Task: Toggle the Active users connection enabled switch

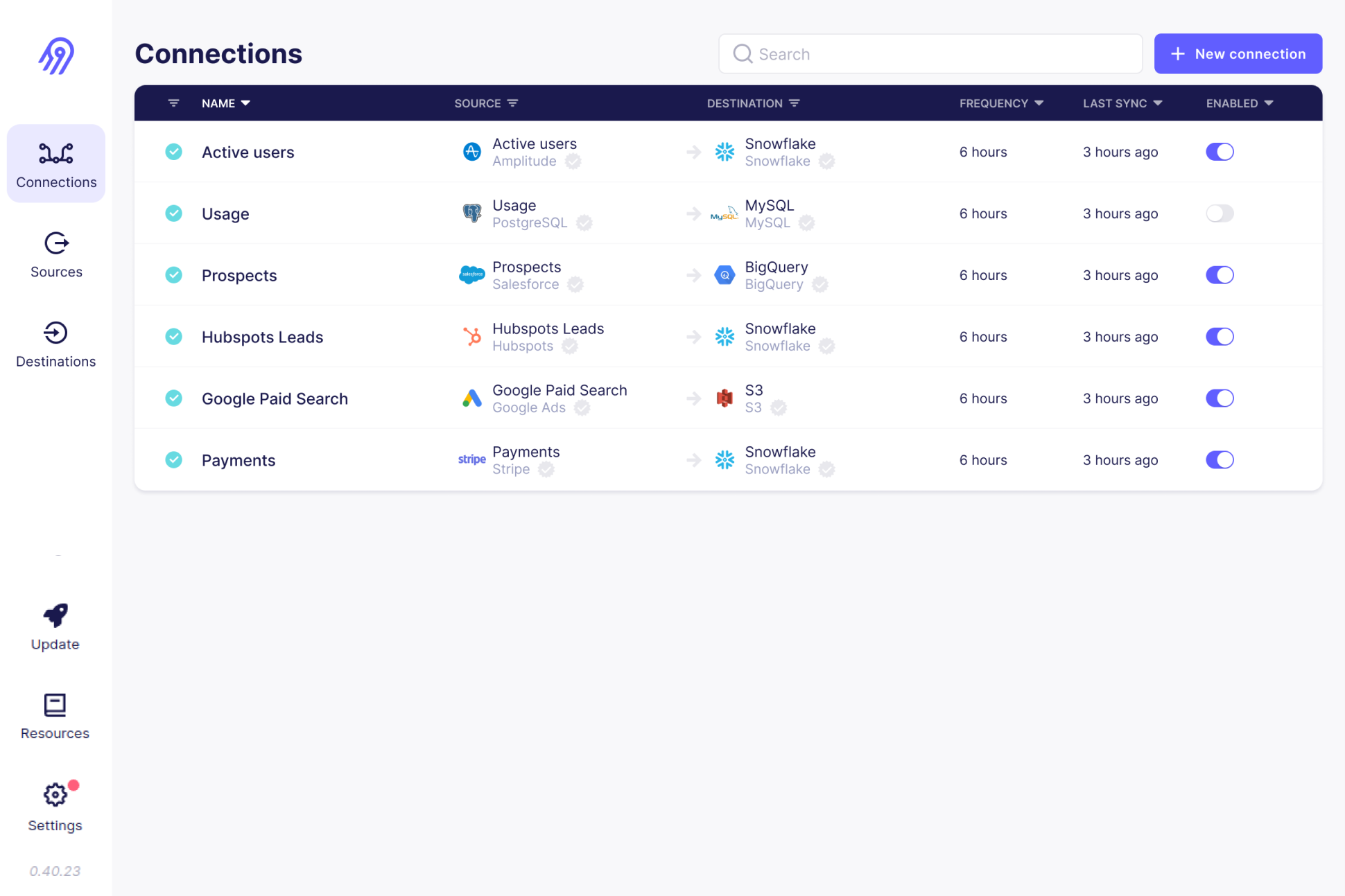Action: pos(1220,152)
